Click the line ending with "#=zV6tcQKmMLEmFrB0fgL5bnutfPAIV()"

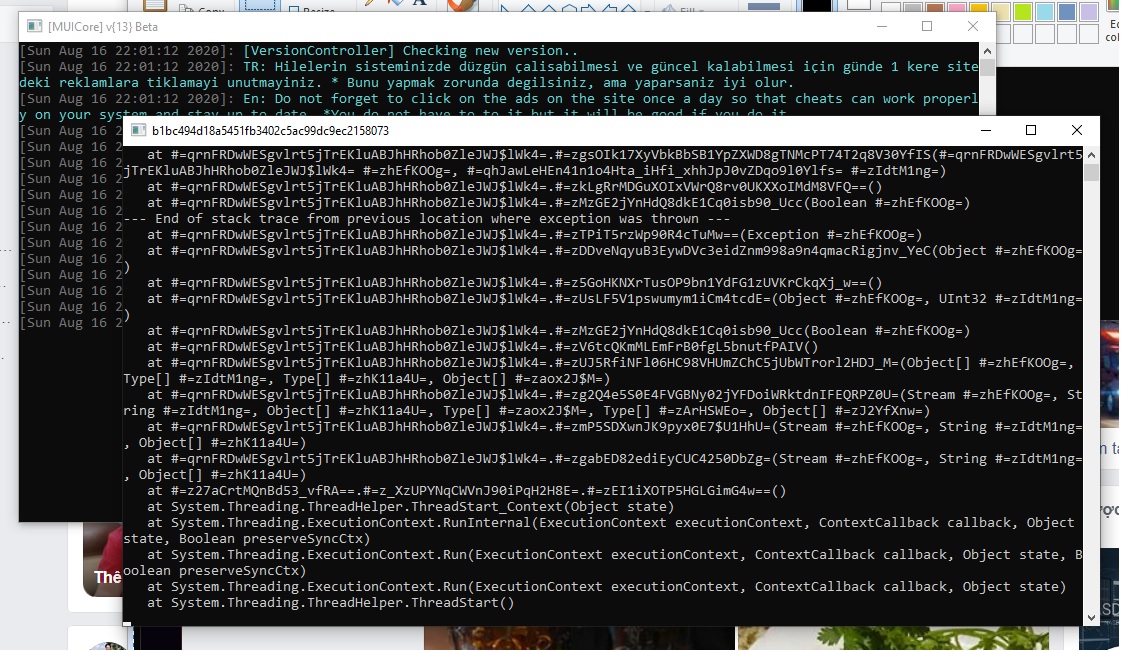click(x=482, y=346)
